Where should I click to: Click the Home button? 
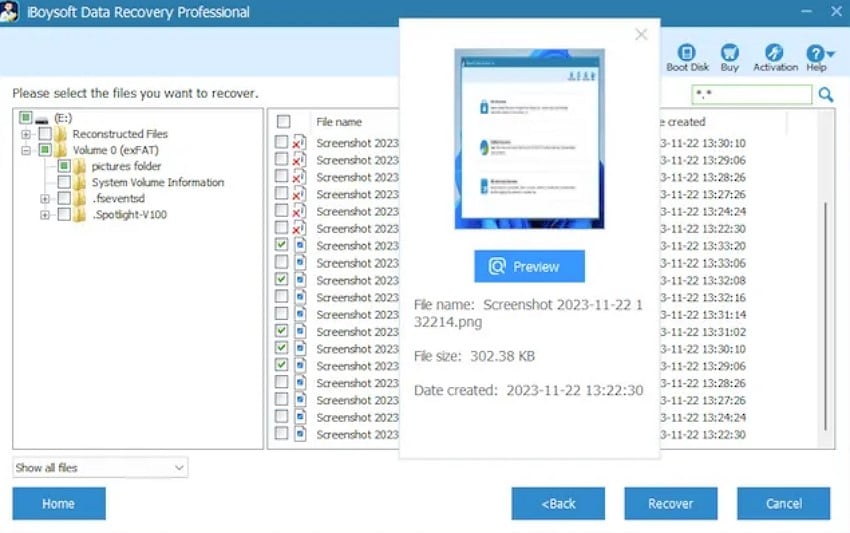pos(59,503)
